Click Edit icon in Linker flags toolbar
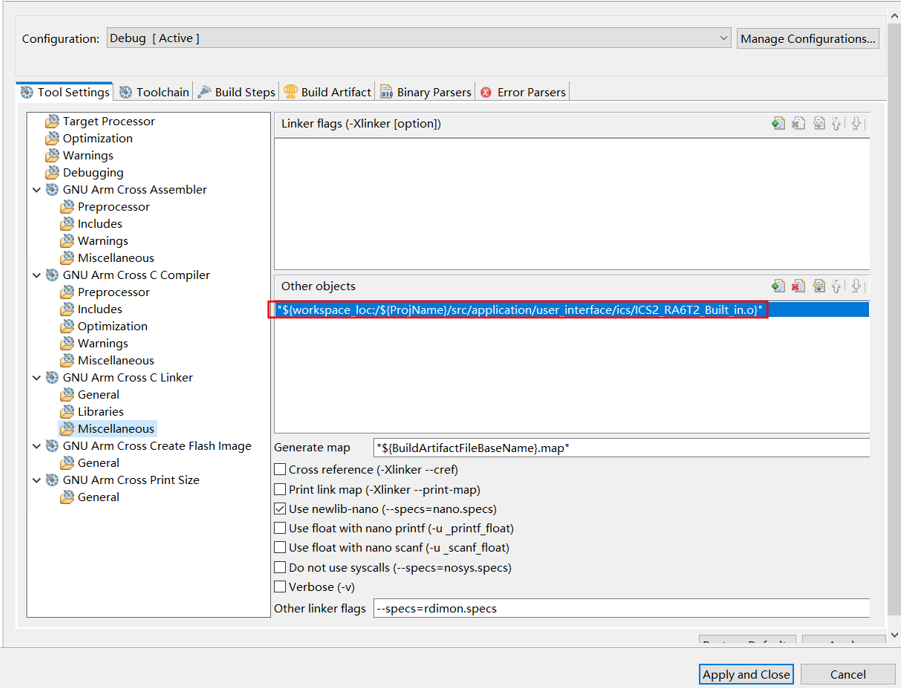 click(x=818, y=124)
